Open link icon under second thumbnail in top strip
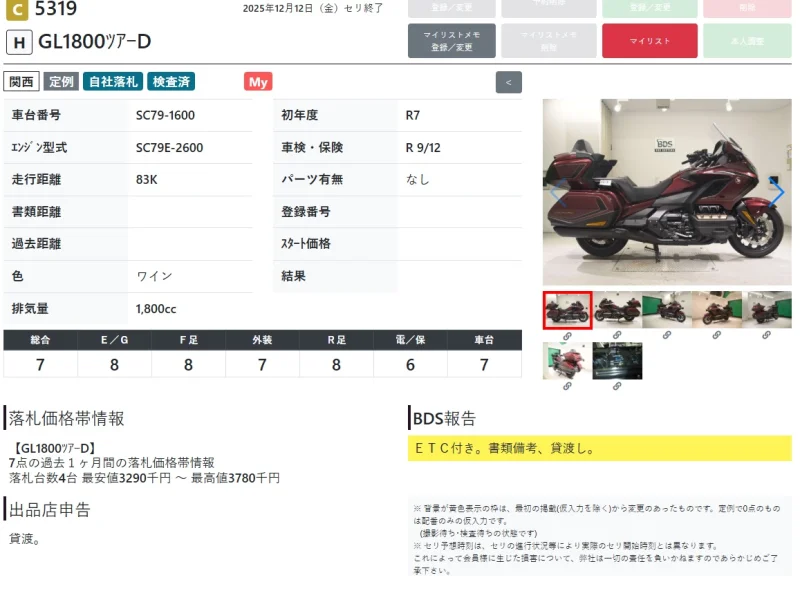This screenshot has height=600, width=800. tap(617, 335)
